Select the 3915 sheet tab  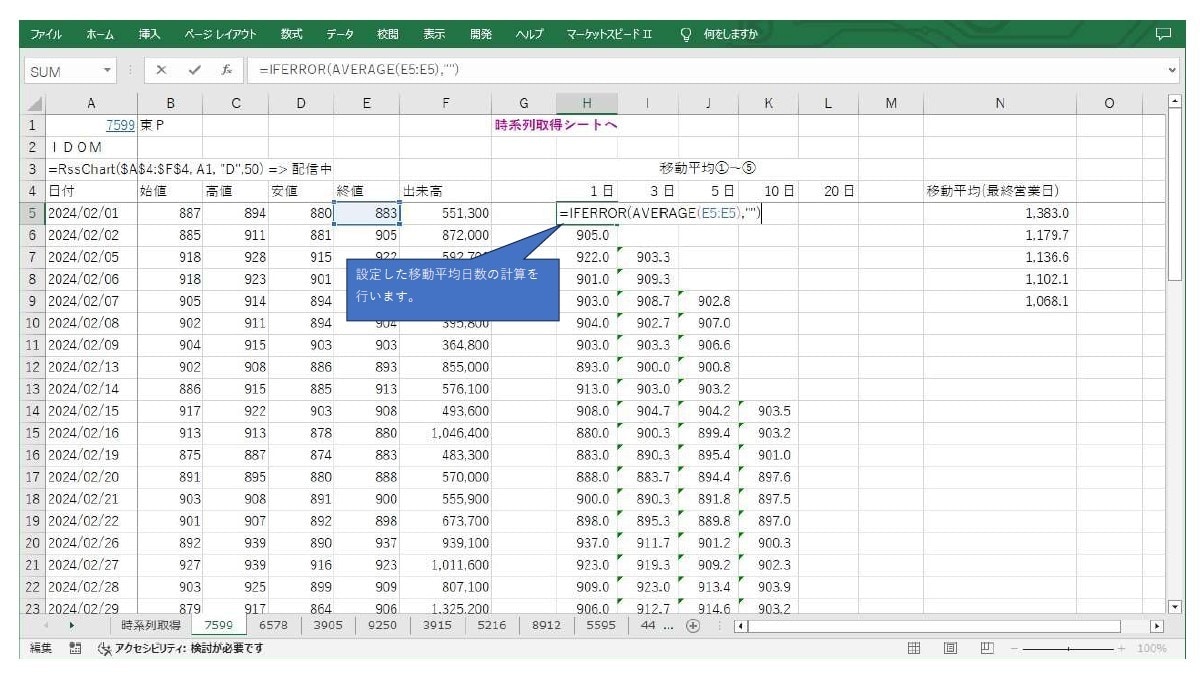pos(437,626)
